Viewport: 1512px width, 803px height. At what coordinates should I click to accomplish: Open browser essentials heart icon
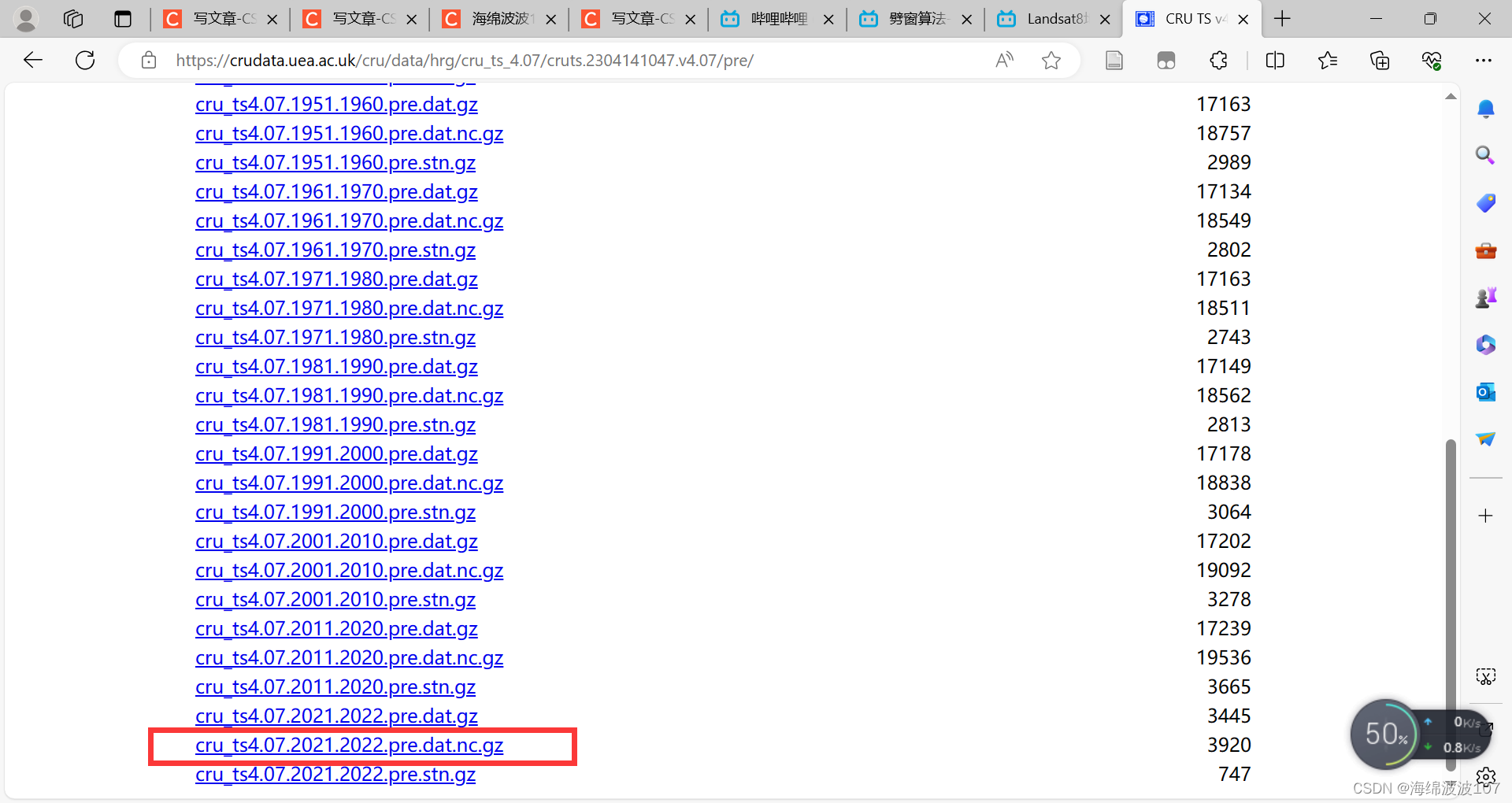click(1432, 60)
